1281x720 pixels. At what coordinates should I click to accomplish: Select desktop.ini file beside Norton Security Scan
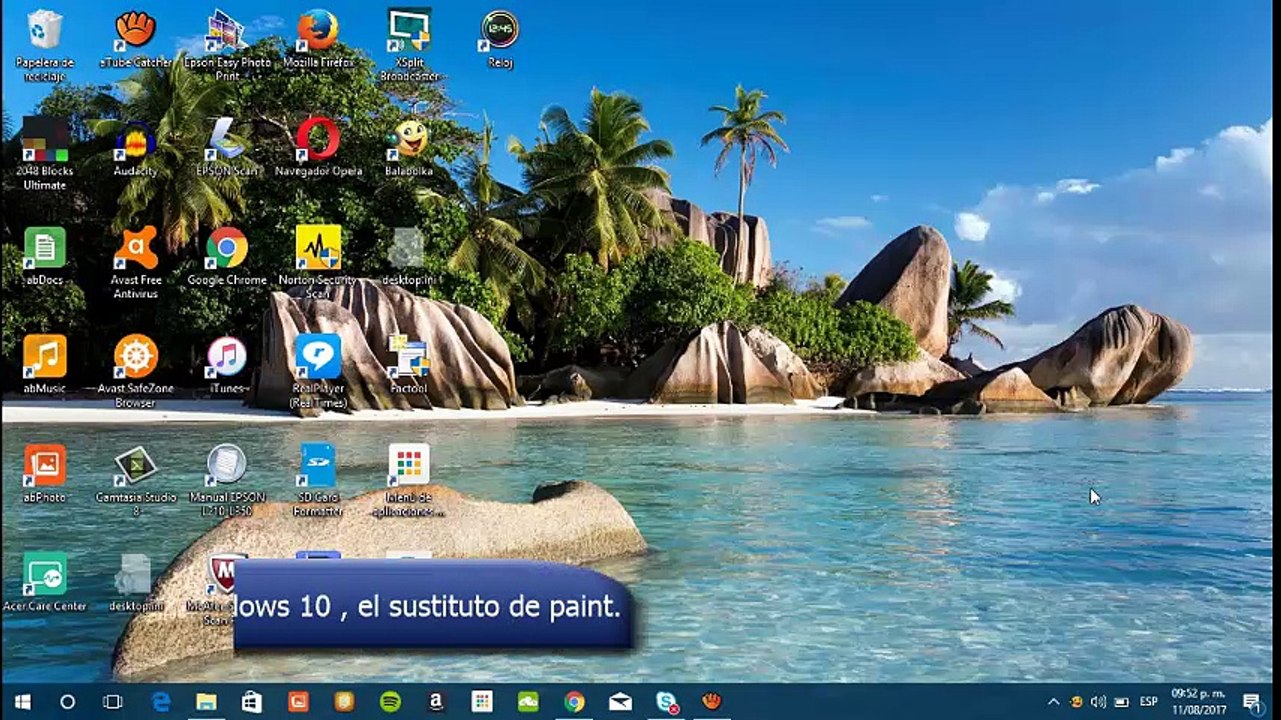(x=408, y=257)
